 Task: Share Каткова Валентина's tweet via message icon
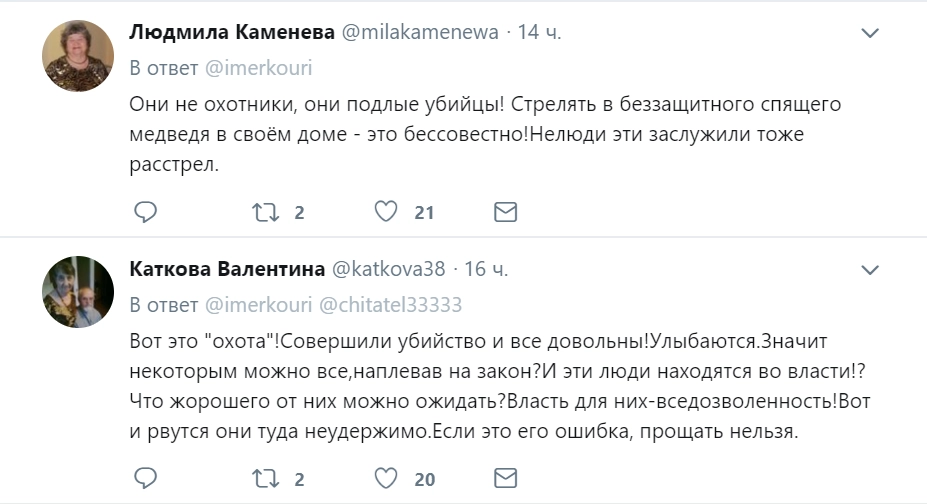coord(506,478)
